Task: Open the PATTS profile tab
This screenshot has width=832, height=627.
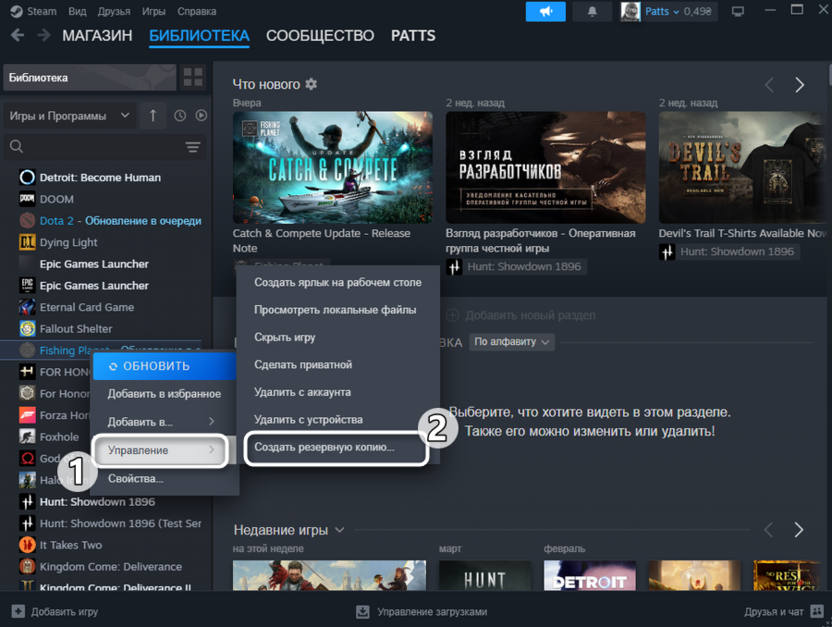Action: [x=413, y=36]
